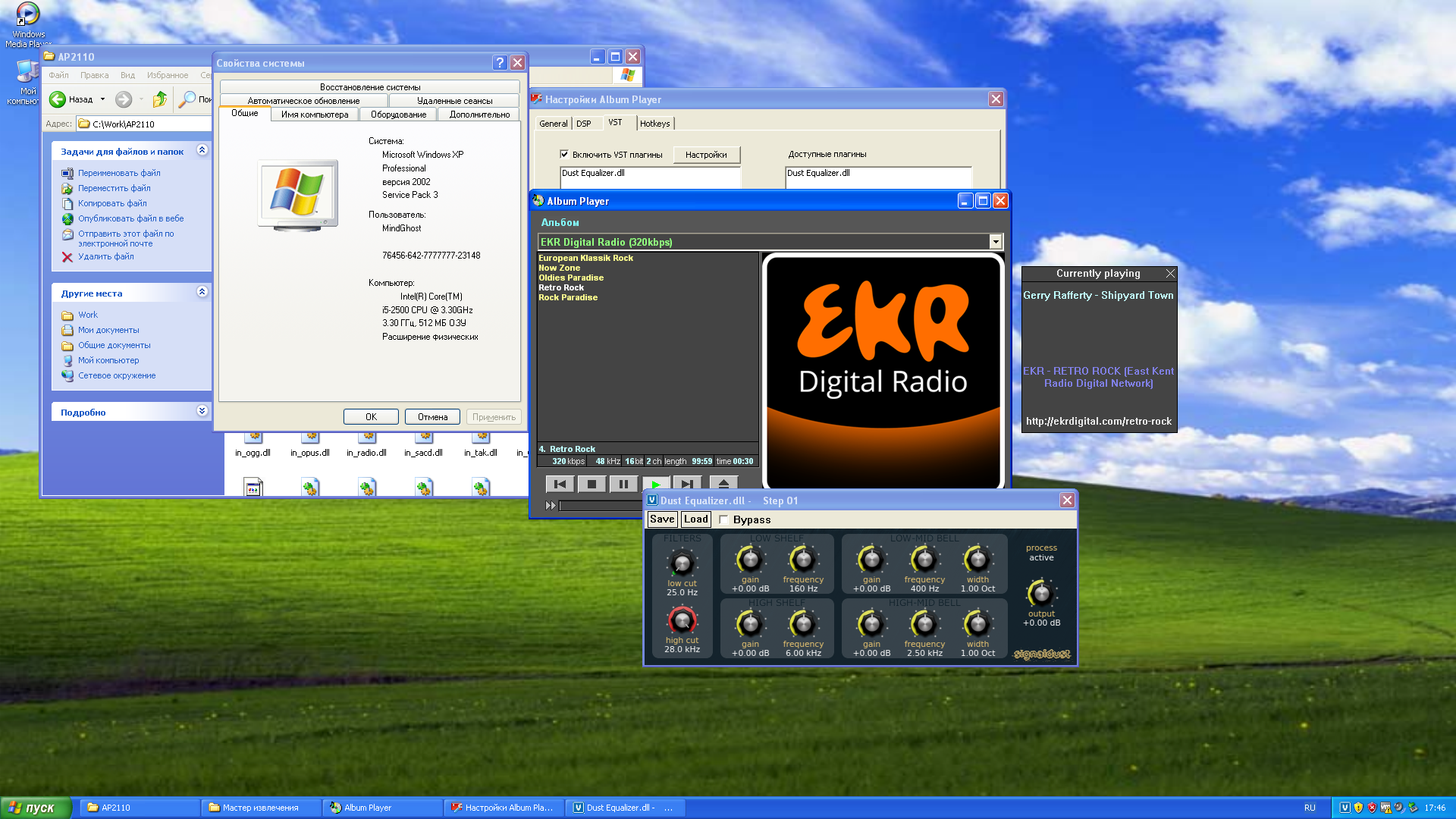Switch to the Дополнительно tab
This screenshot has width=1456, height=819.
[x=479, y=115]
